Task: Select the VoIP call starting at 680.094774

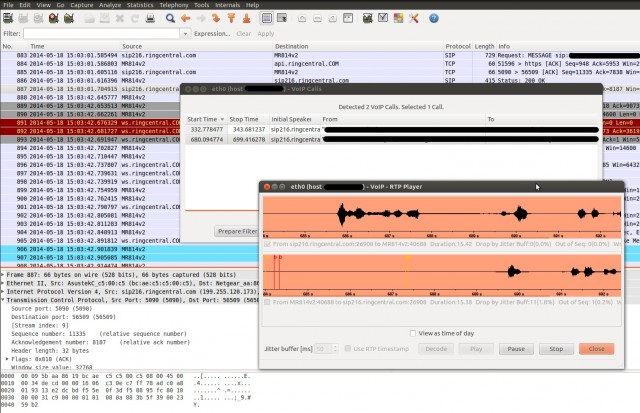Action: [393, 140]
